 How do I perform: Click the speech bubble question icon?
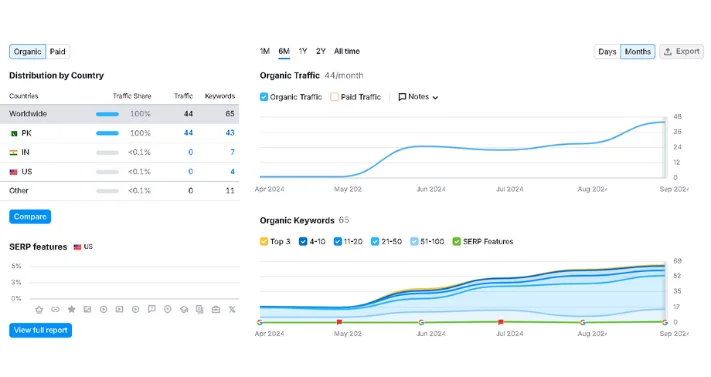(x=152, y=309)
